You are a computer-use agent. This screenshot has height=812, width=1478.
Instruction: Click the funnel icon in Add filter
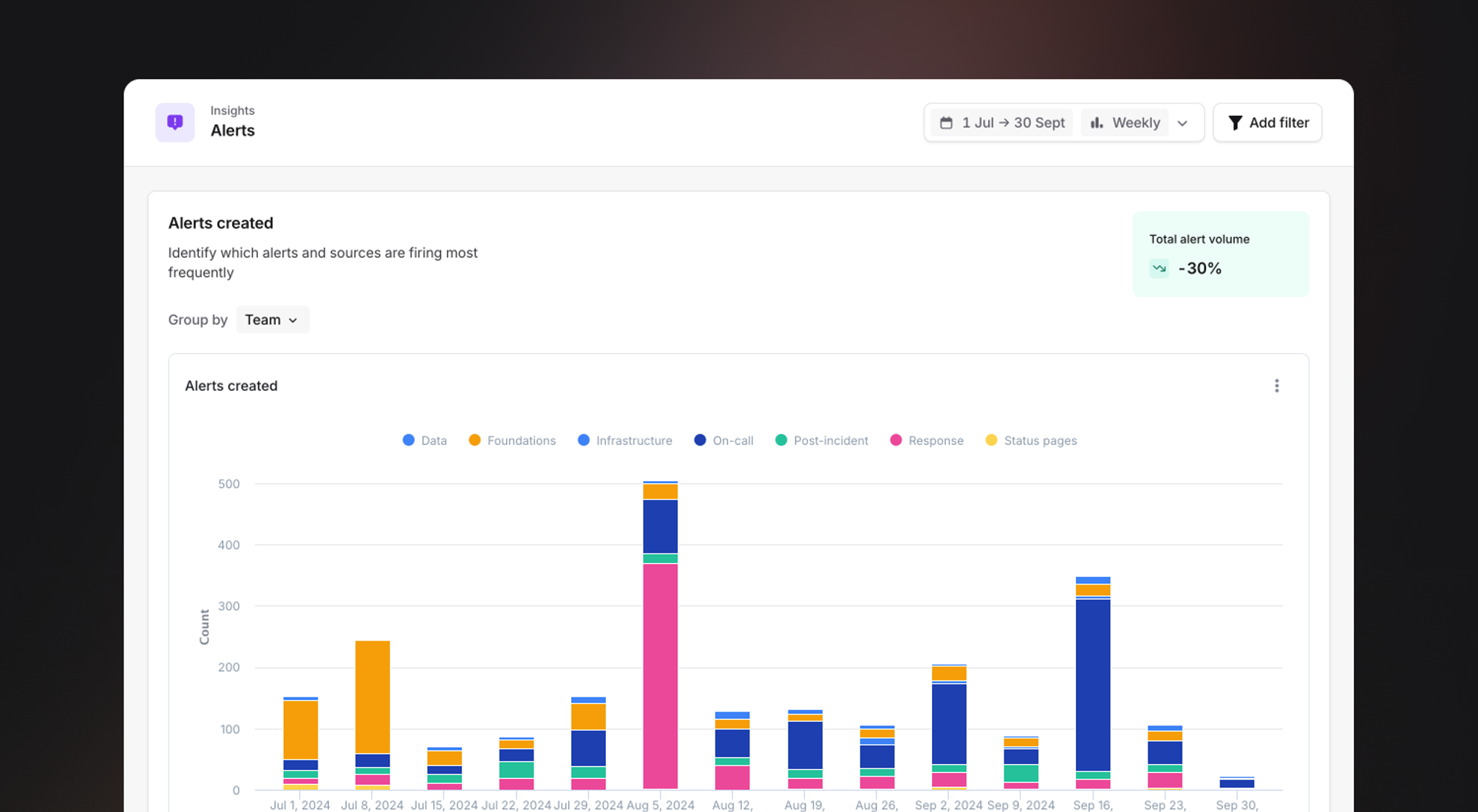(x=1235, y=123)
